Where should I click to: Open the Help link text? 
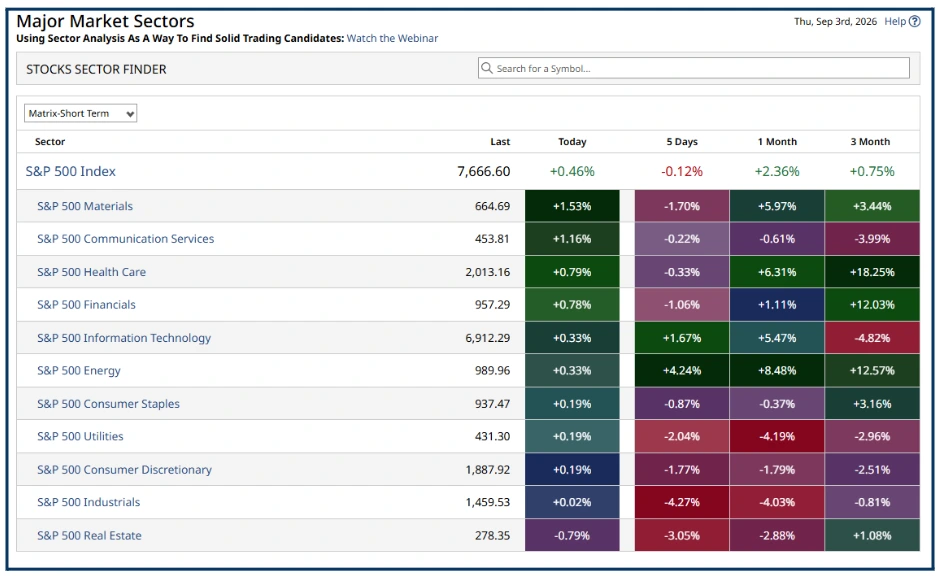895,22
